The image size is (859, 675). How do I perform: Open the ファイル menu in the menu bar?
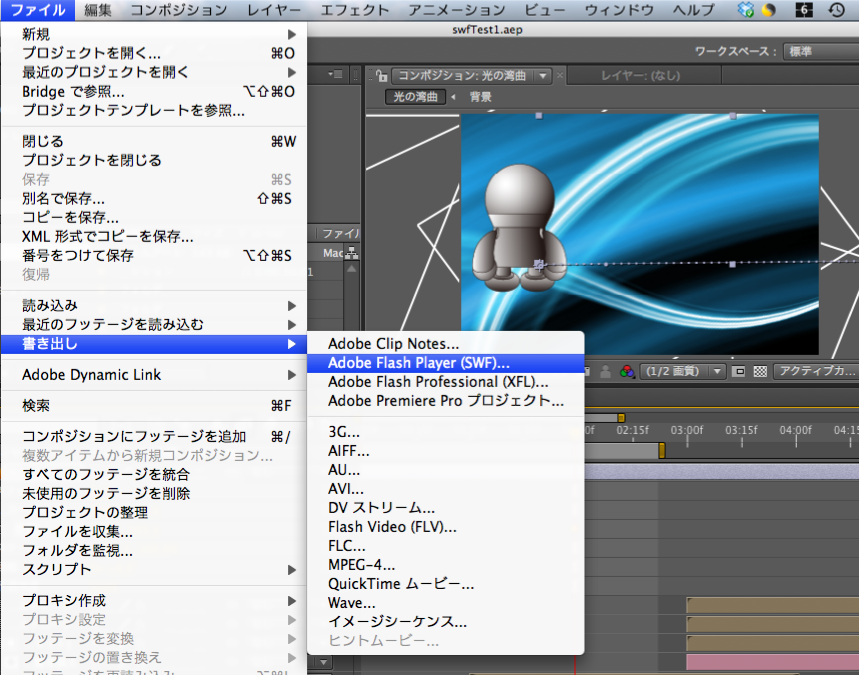(38, 10)
